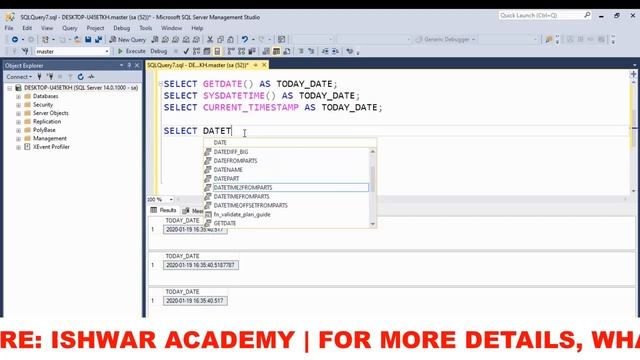Open Activity Monitor pulse icon in Object Explorer
Screen dimensions: 640x360
[91, 77]
